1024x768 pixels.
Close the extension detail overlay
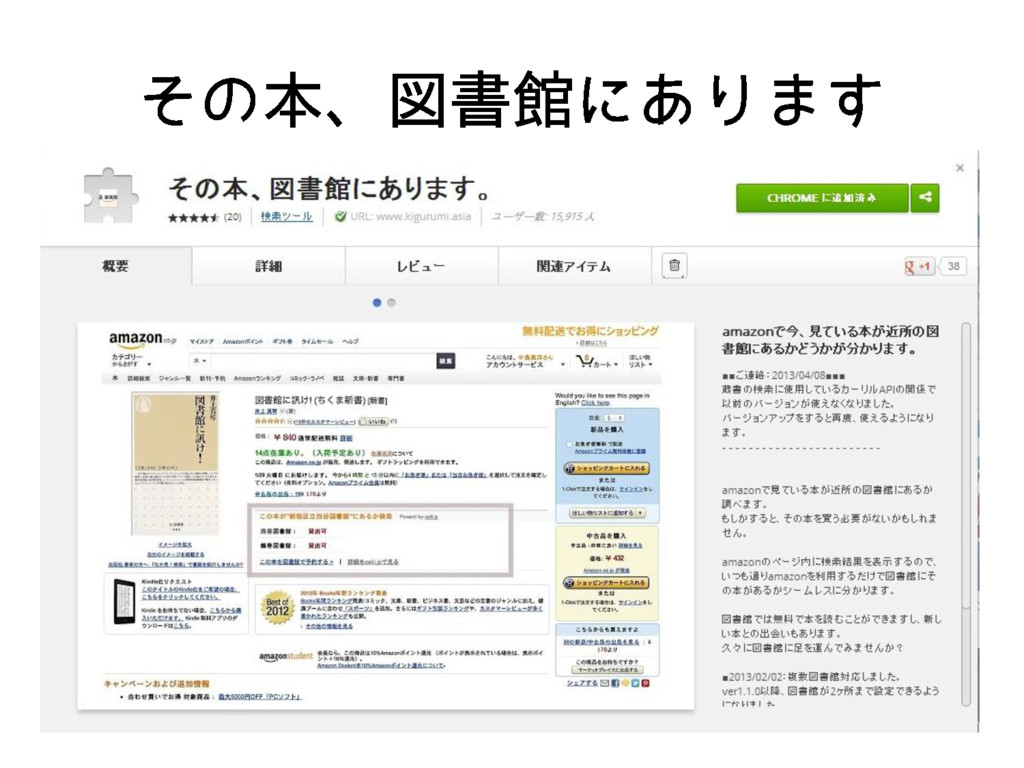pos(959,168)
